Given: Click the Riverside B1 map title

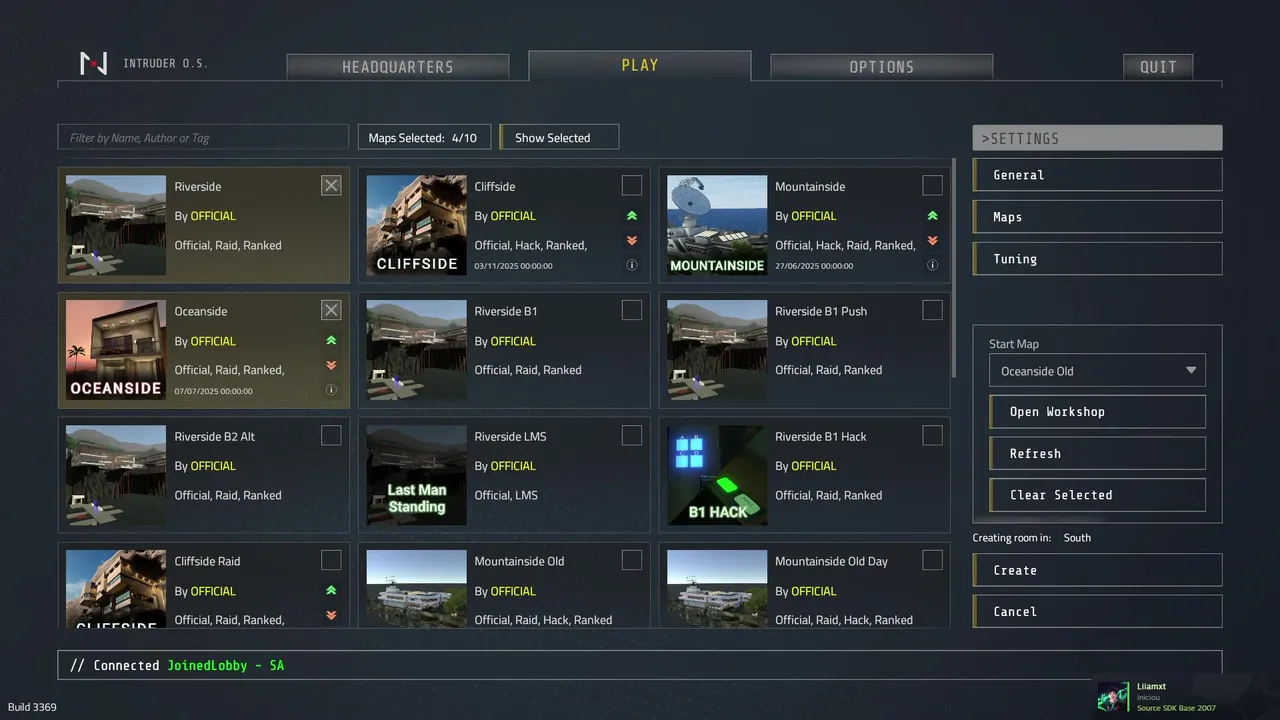Looking at the screenshot, I should pyautogui.click(x=506, y=311).
